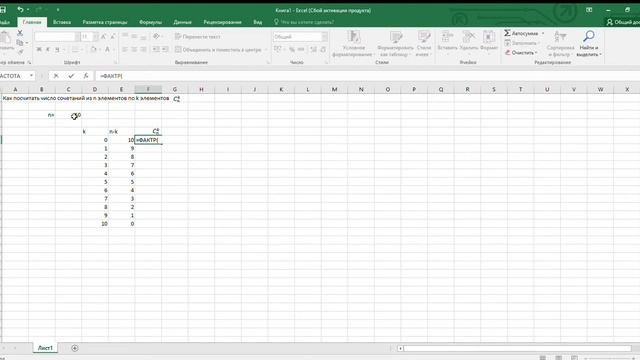The image size is (640, 360).
Task: Align text to bottom icon
Action: pyautogui.click(x=143, y=37)
